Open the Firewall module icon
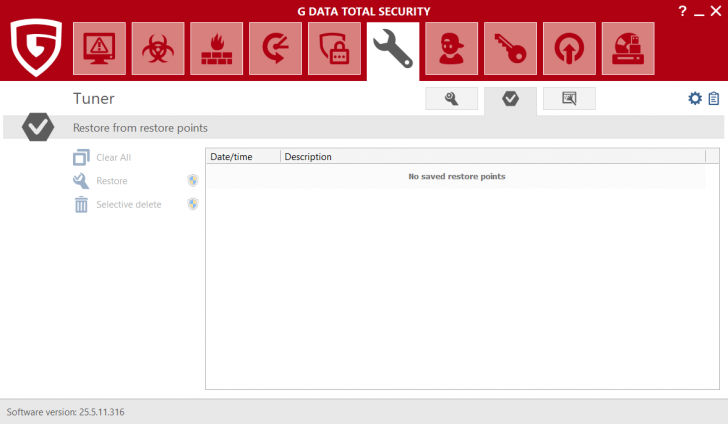This screenshot has width=728, height=424. [x=216, y=48]
